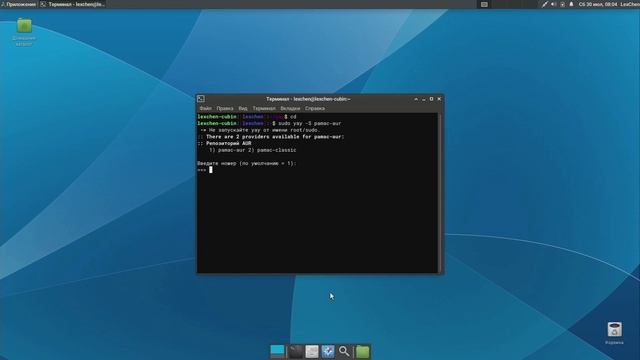Viewport: 640px width, 360px height.
Task: Open network connection tray icon
Action: [x=544, y=4]
